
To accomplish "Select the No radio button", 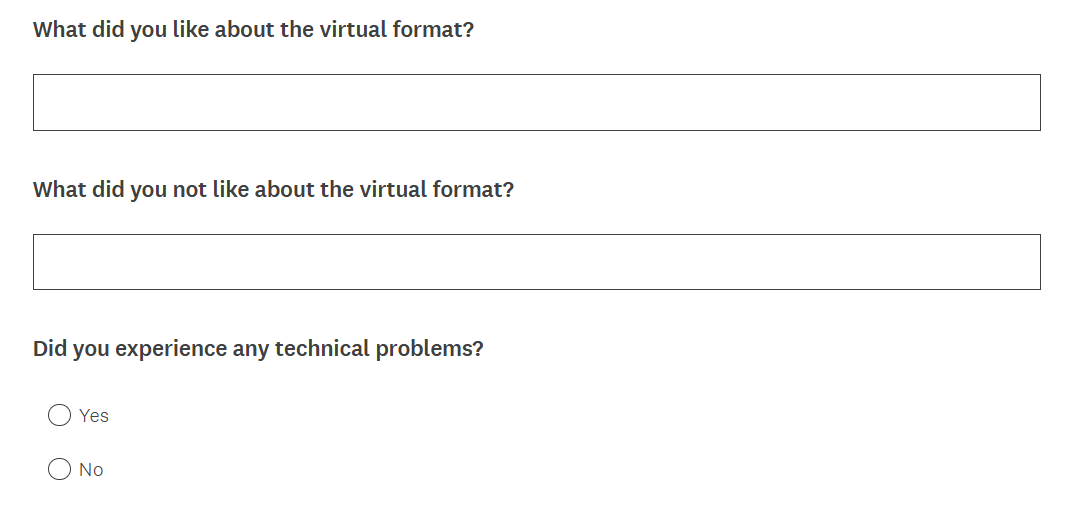I will pos(60,469).
